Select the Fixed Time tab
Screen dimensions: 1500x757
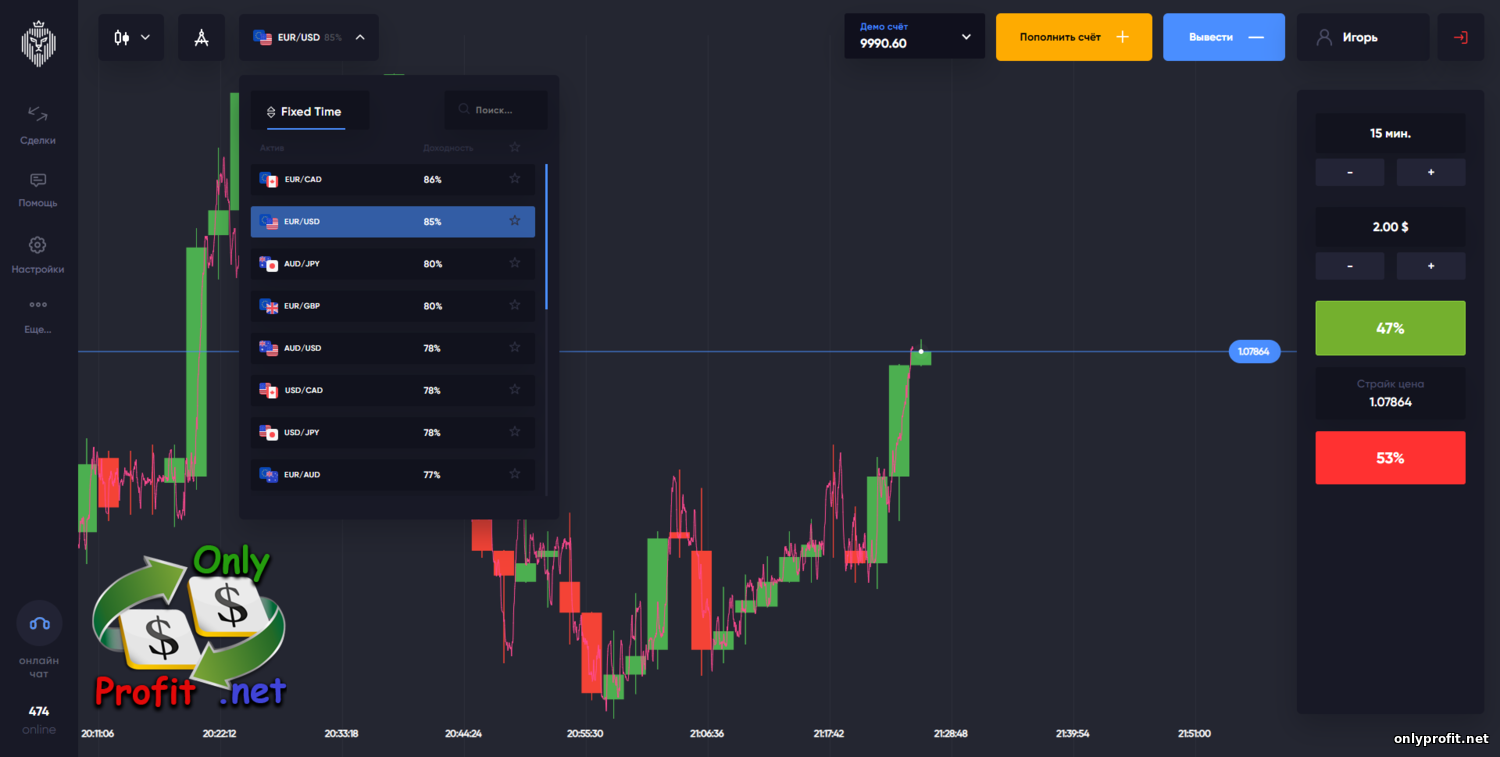[310, 112]
